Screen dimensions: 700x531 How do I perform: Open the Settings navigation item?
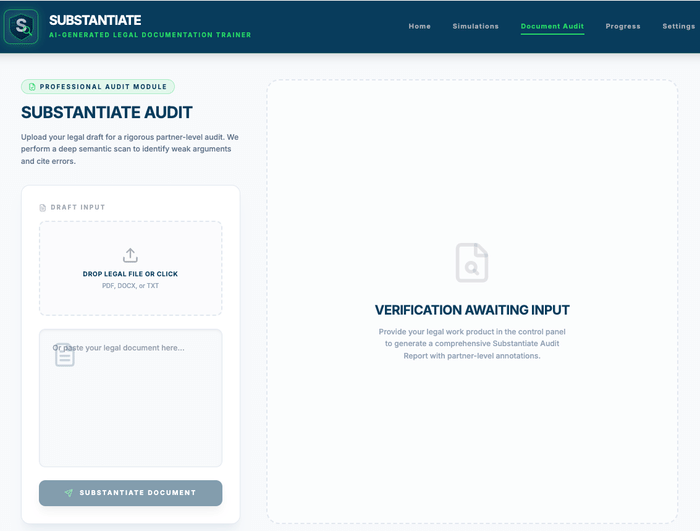click(678, 26)
